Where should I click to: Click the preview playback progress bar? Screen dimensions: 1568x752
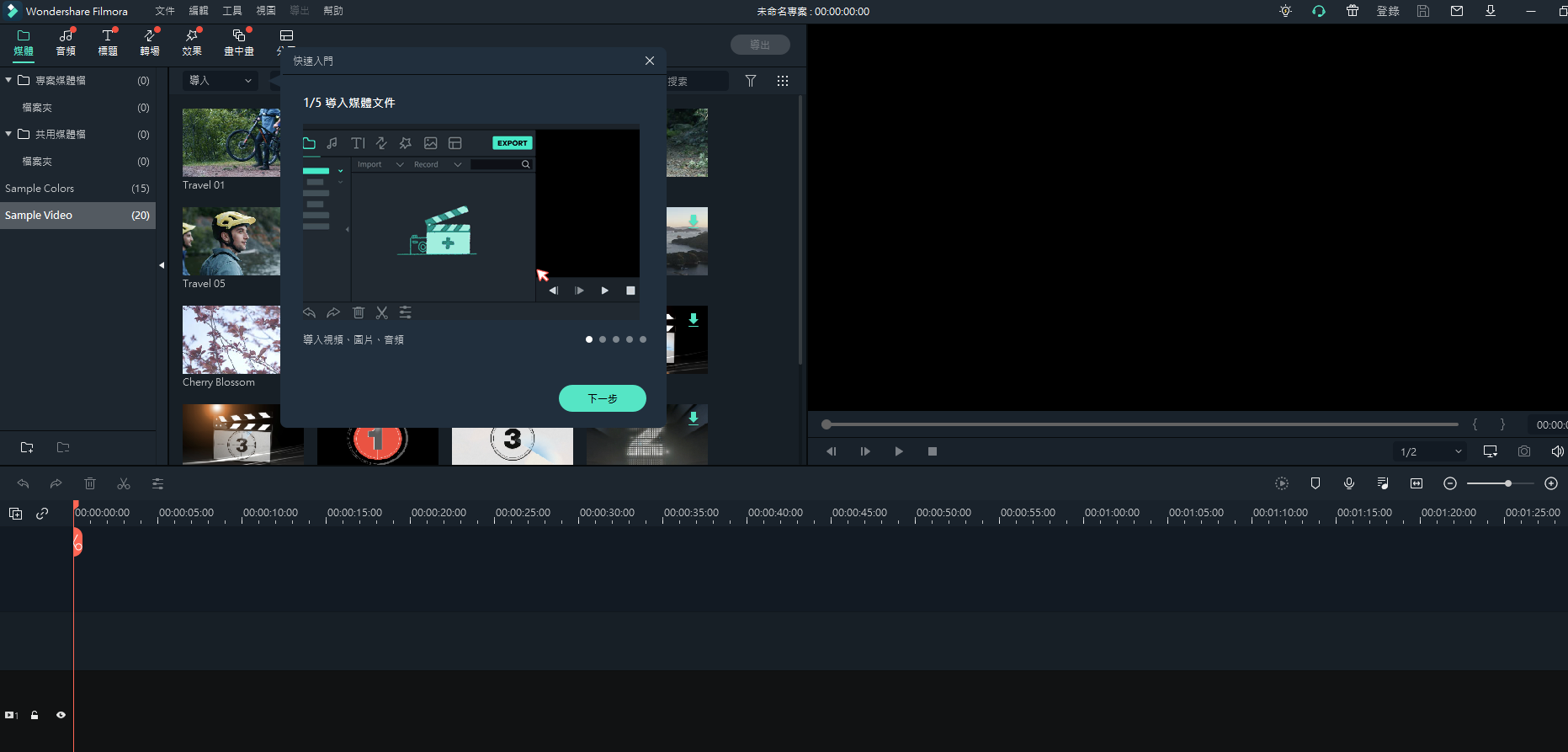click(1140, 424)
